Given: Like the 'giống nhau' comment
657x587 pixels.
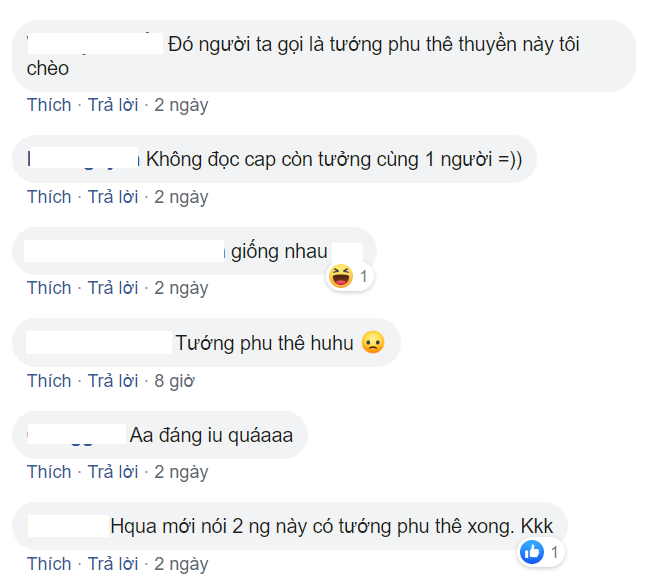Looking at the screenshot, I should point(49,288).
